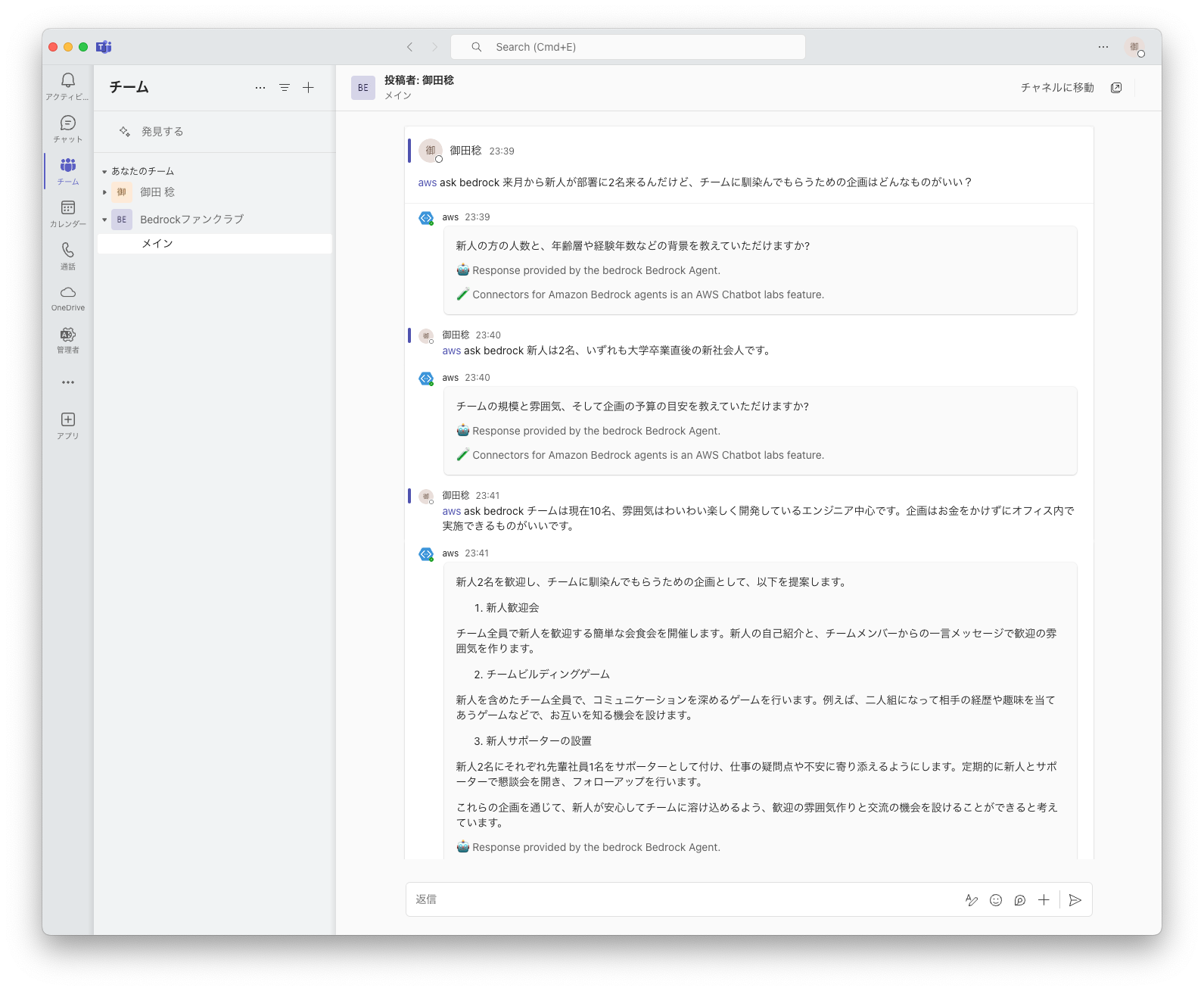Pop out conversation into new window

click(x=1116, y=88)
